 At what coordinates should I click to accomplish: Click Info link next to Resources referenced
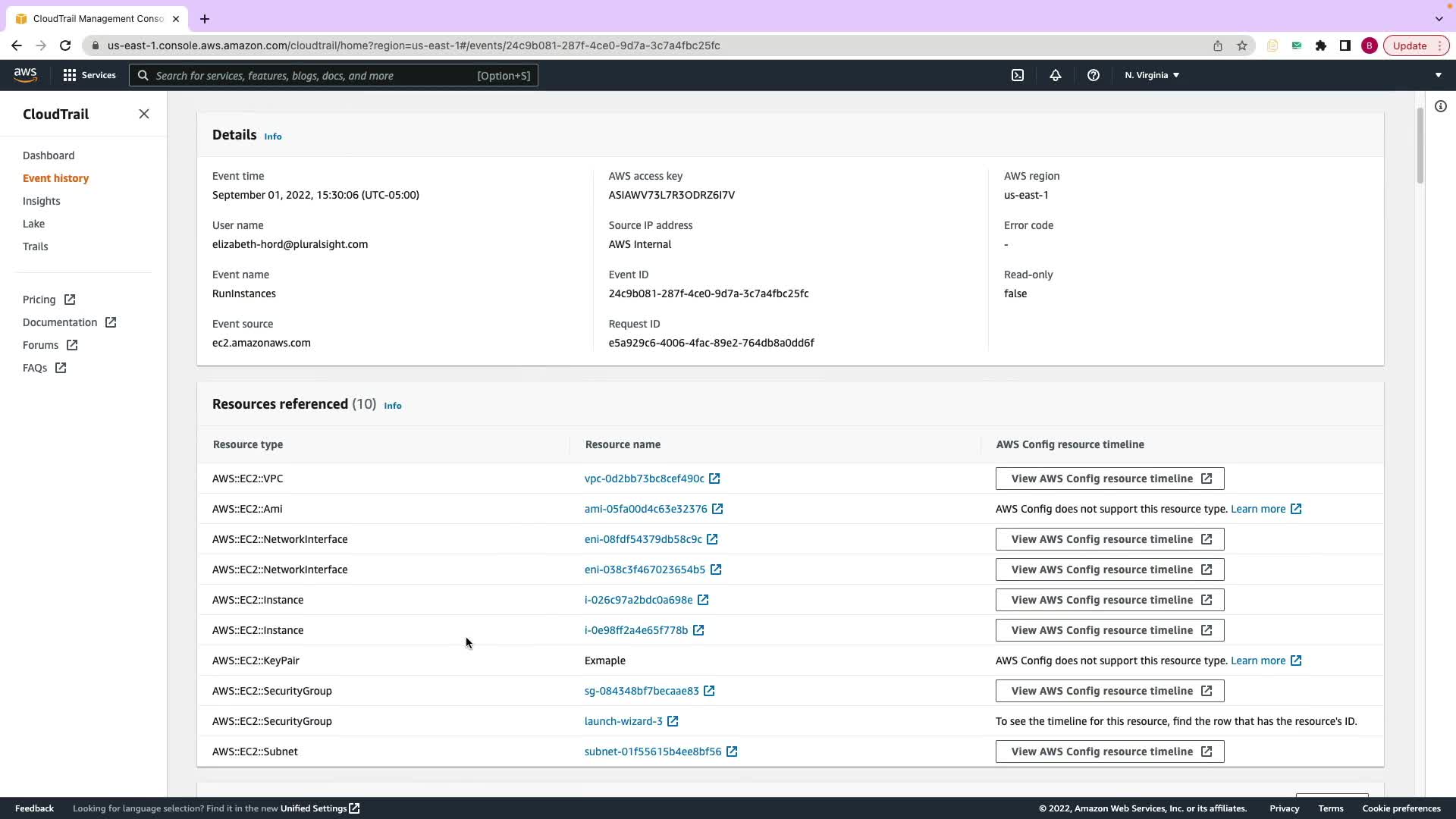pos(392,406)
